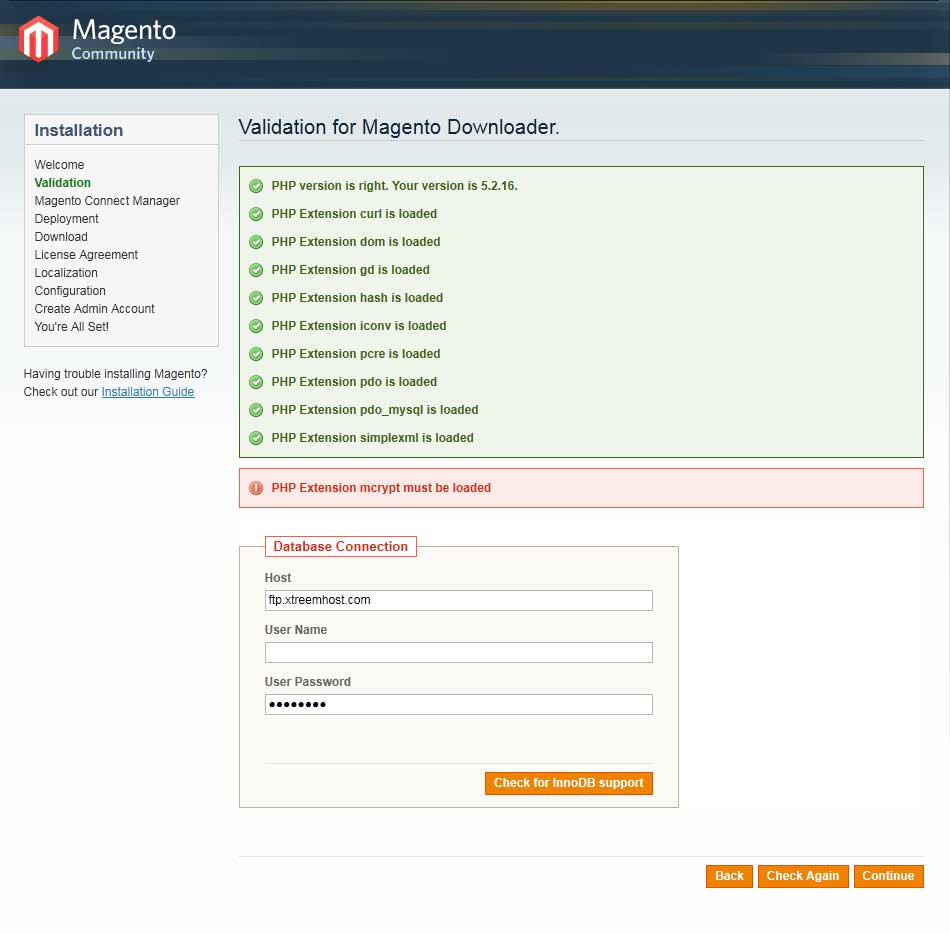Select Localization step in sidebar

[66, 273]
